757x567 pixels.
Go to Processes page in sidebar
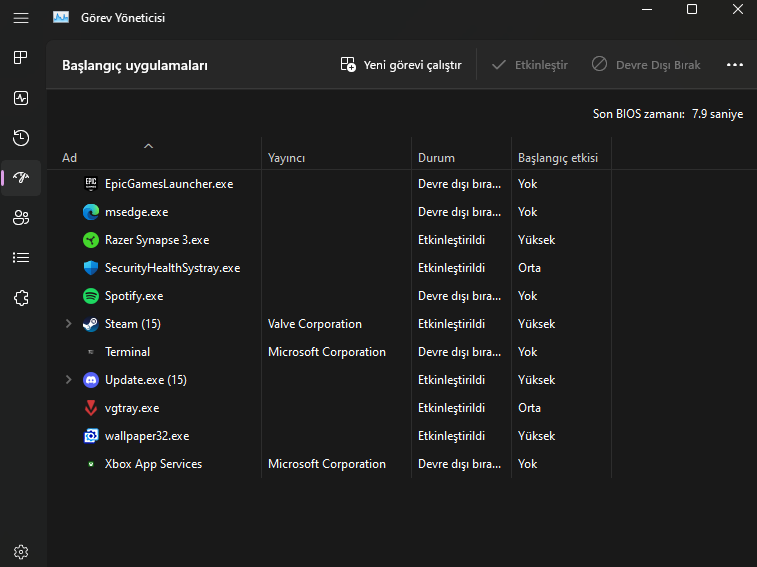20,57
